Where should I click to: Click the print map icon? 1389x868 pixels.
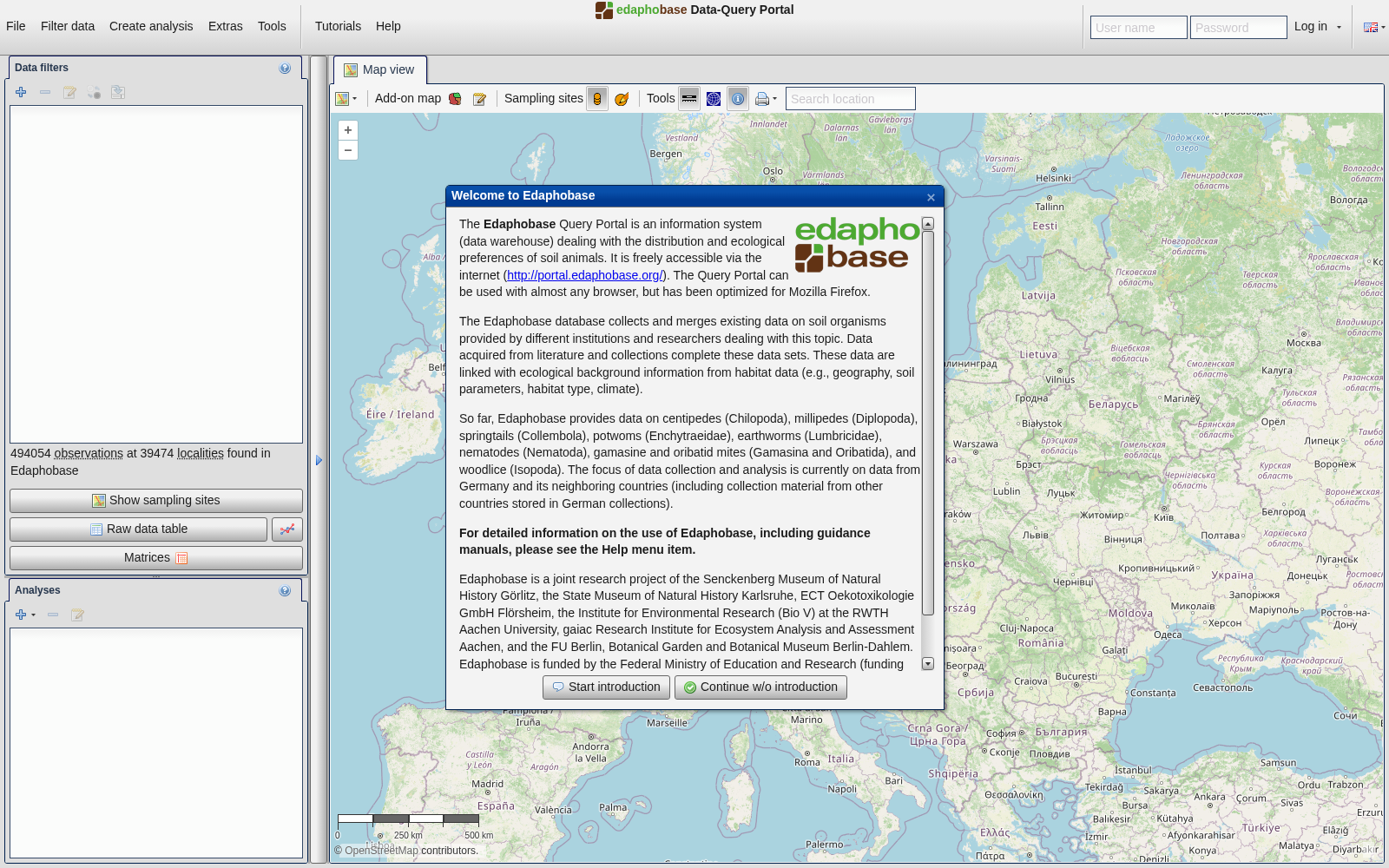pos(761,99)
